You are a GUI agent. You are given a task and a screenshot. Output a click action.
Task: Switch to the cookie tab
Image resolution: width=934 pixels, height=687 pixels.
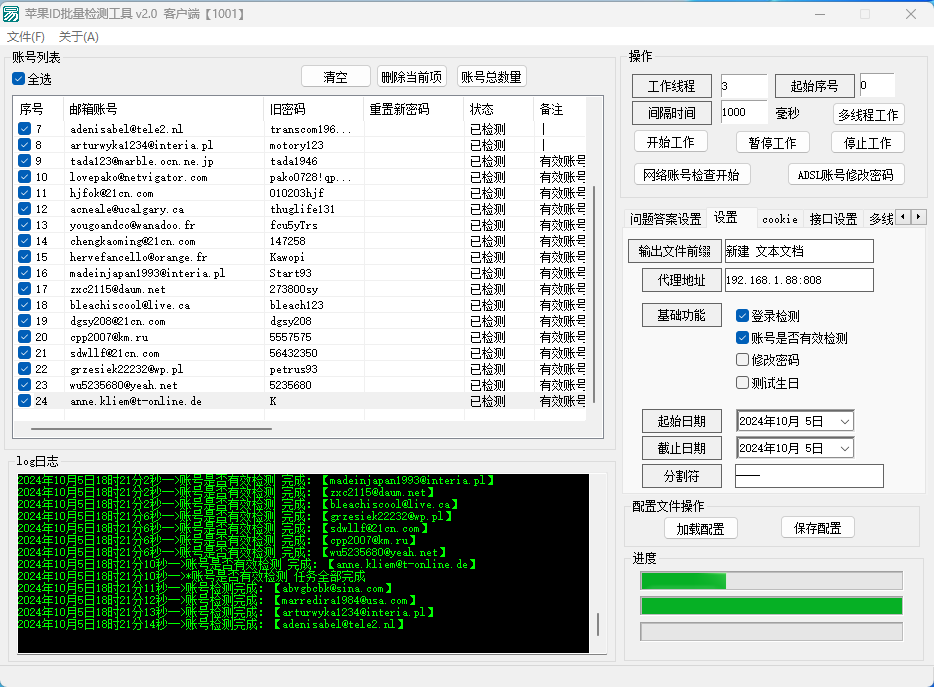coord(779,219)
